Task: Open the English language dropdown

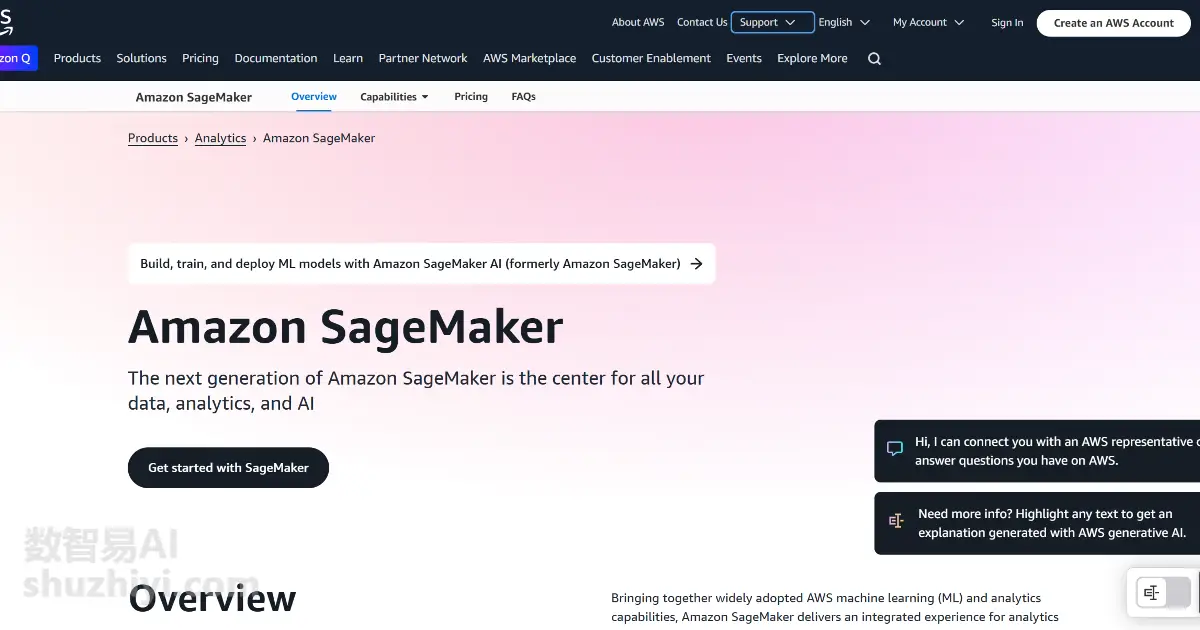Action: click(844, 22)
